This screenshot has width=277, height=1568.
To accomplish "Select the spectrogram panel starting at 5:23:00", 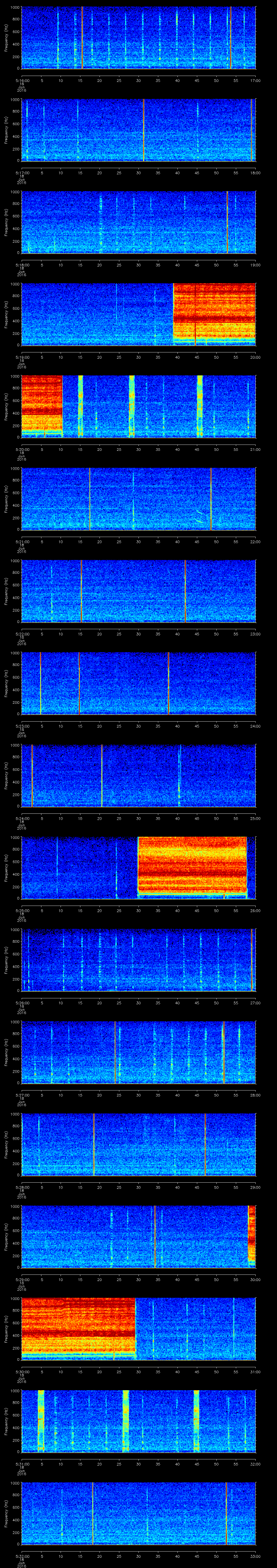I will point(139,683).
